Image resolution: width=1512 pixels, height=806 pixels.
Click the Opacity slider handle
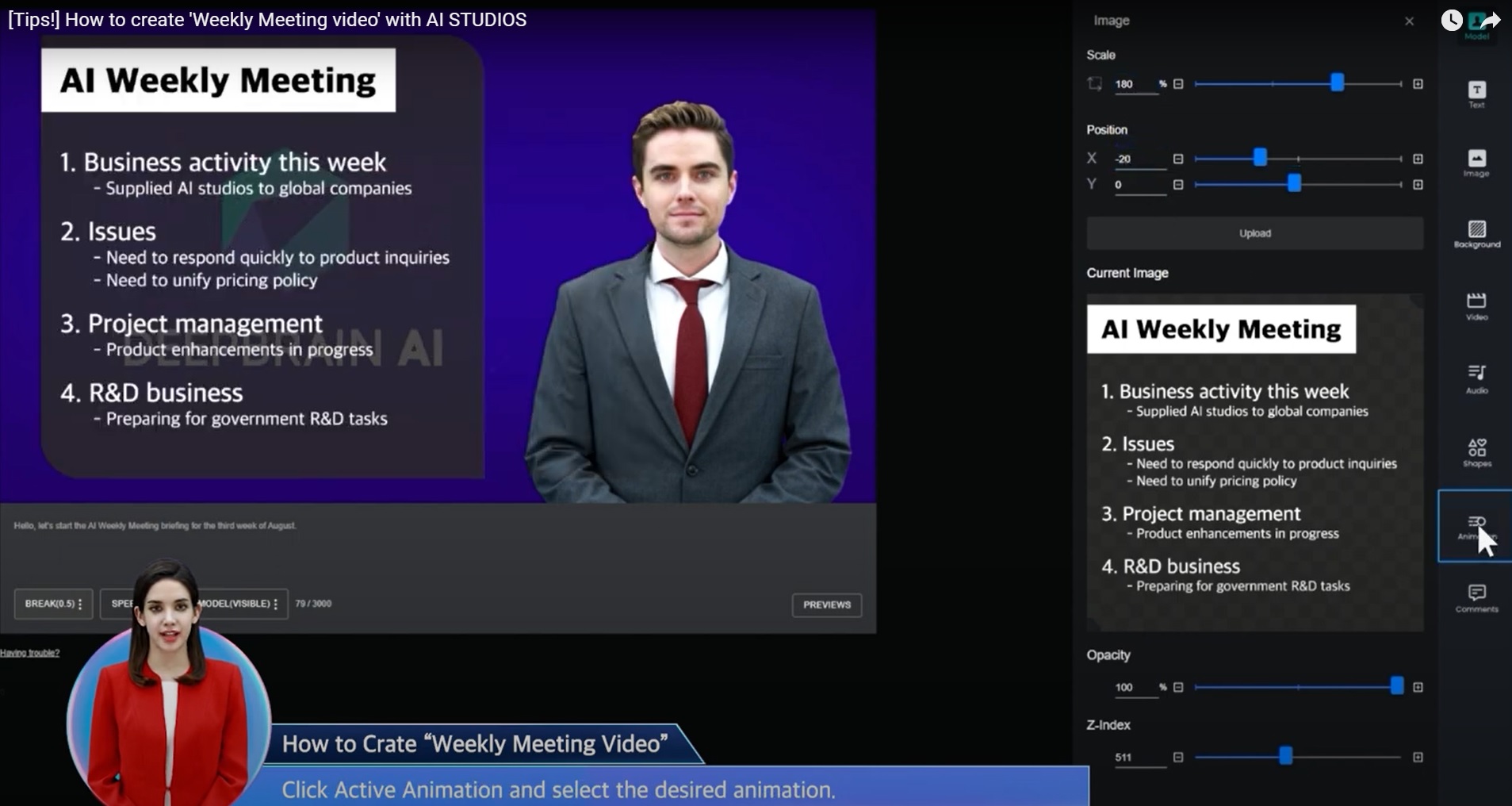tap(1397, 686)
